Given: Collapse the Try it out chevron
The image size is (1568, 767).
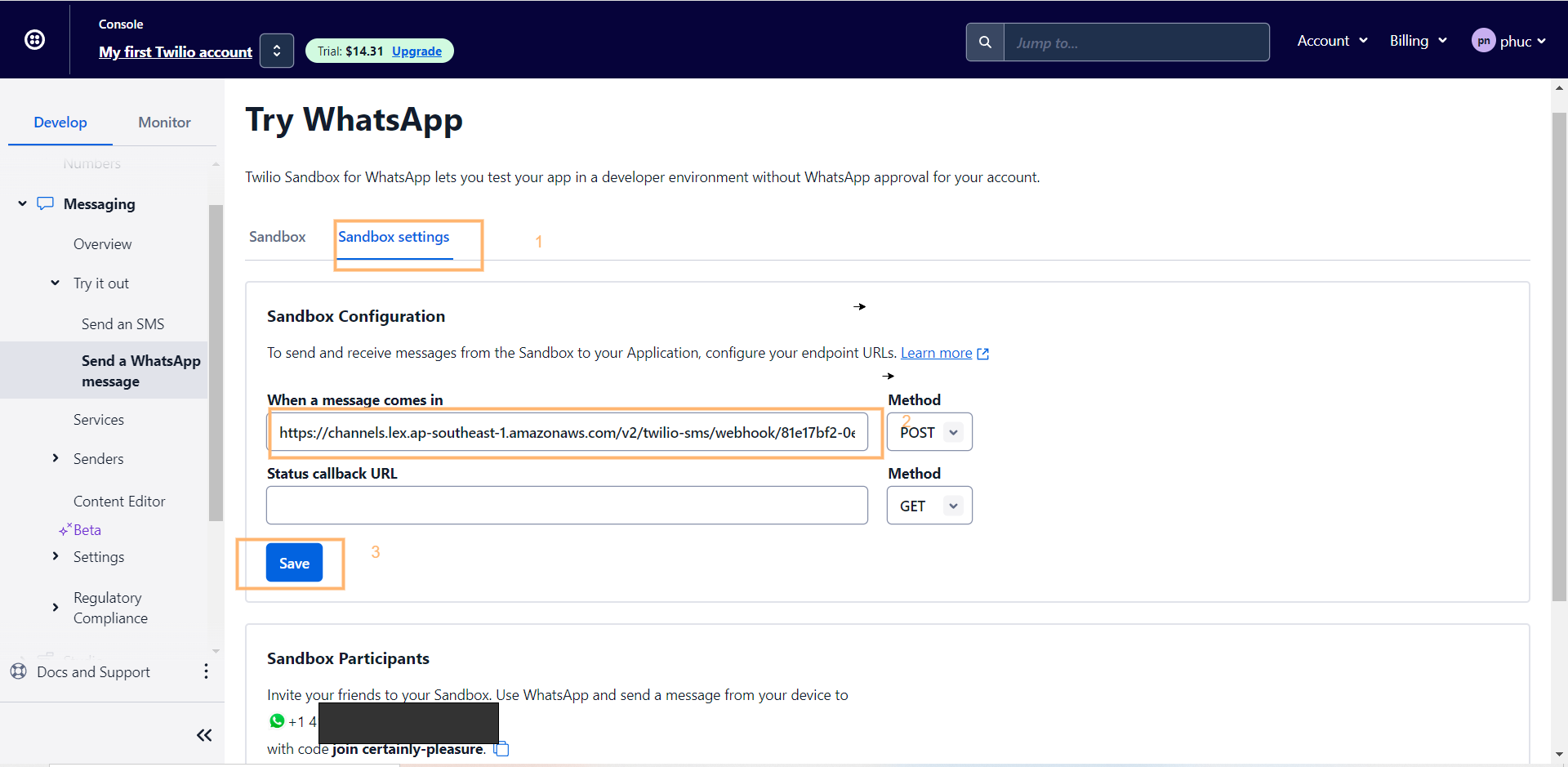Looking at the screenshot, I should click(x=55, y=283).
